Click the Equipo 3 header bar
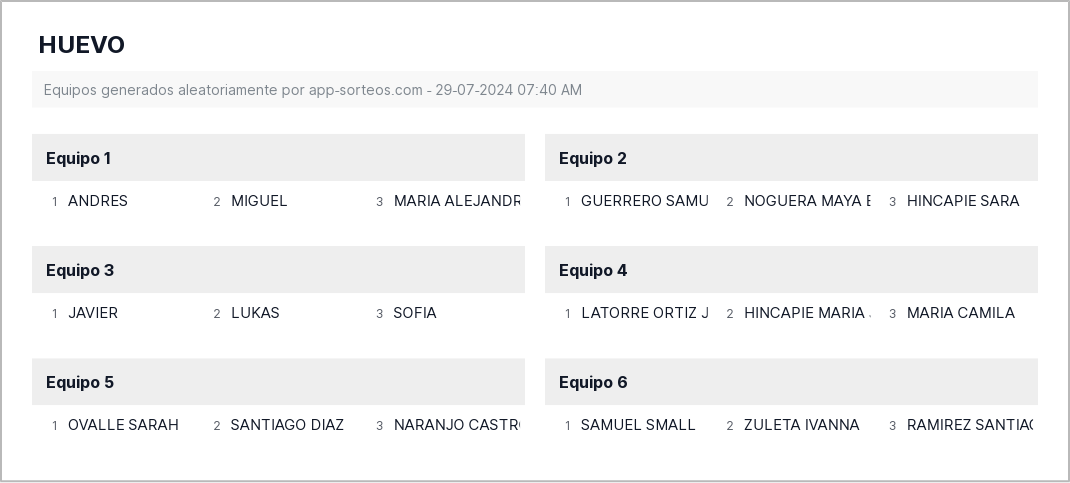This screenshot has width=1070, height=483. click(x=278, y=270)
